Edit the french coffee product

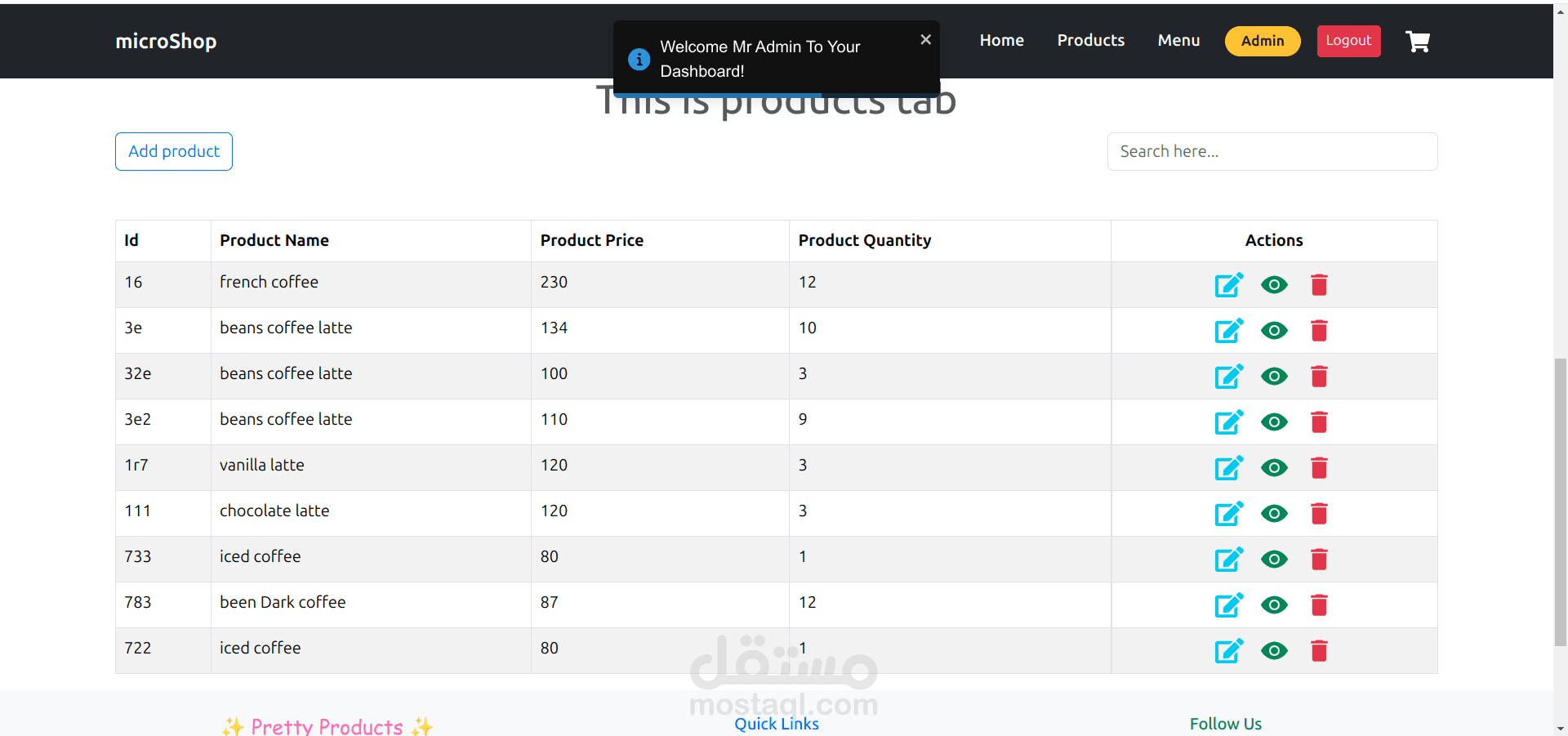click(x=1228, y=284)
